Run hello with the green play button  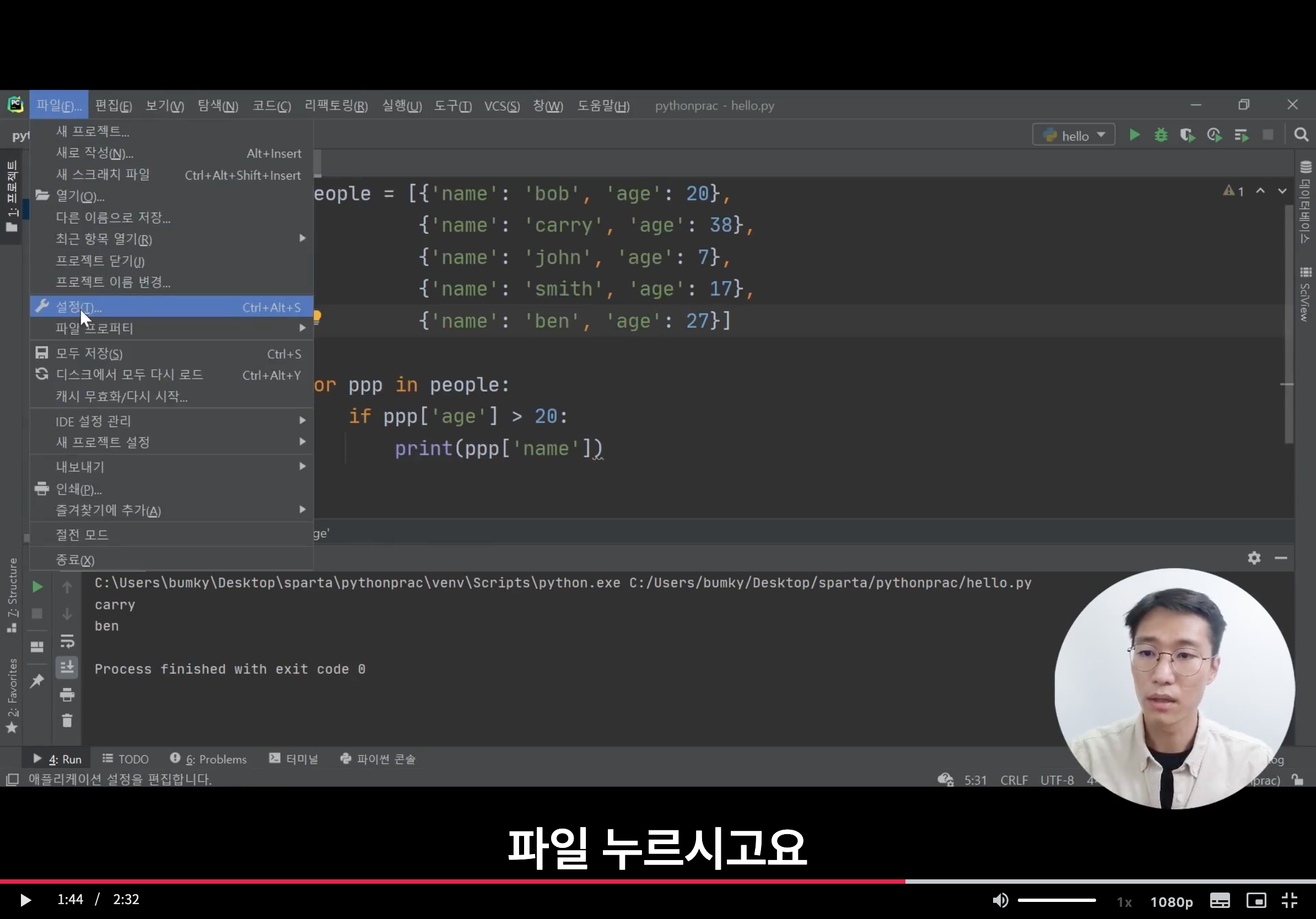pyautogui.click(x=1134, y=135)
